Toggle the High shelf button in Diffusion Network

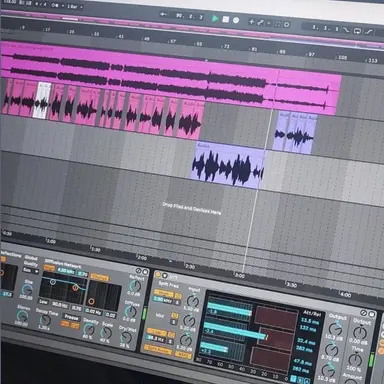(x=50, y=268)
